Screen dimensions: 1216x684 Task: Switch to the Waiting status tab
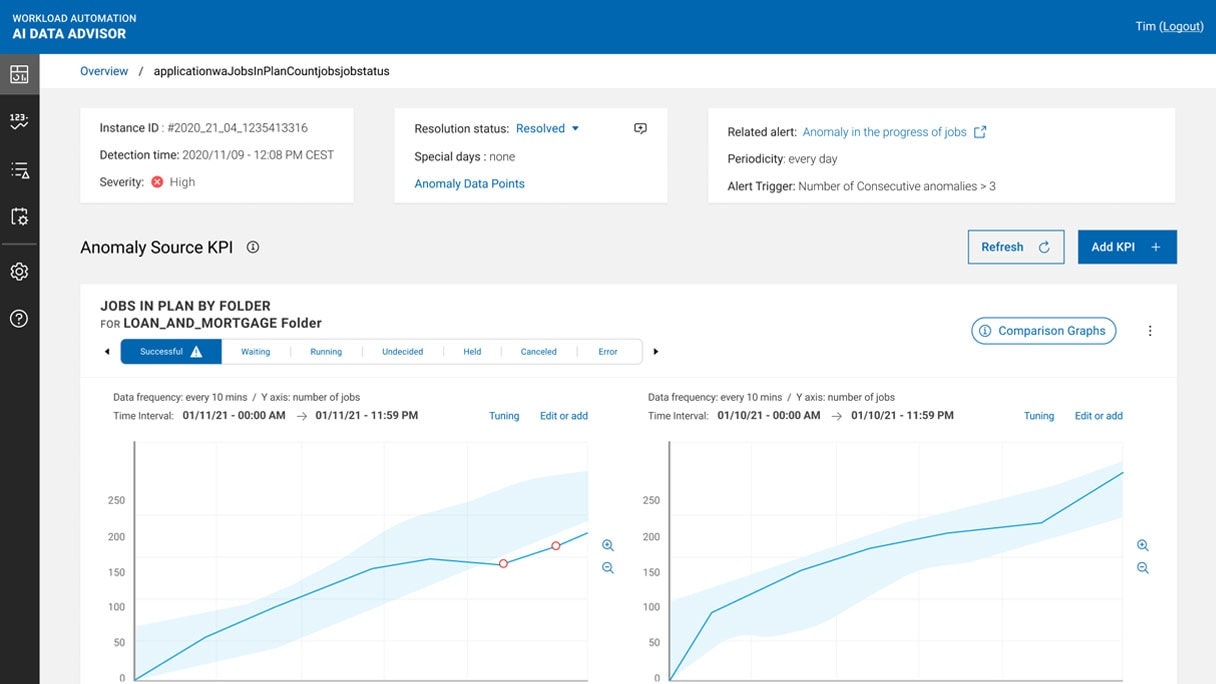pyautogui.click(x=255, y=351)
